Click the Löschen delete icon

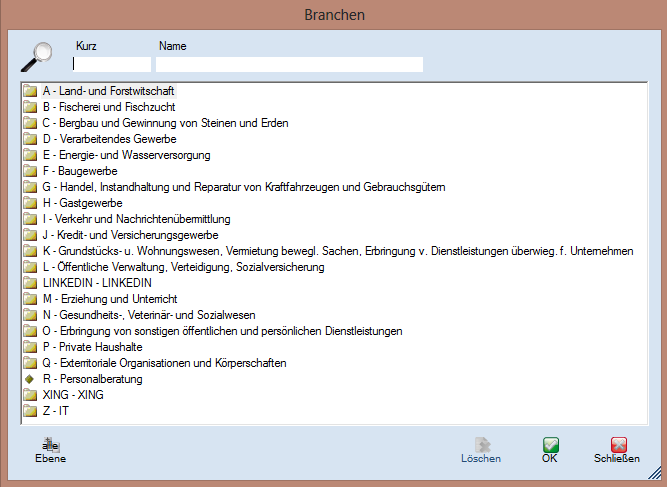pos(481,444)
